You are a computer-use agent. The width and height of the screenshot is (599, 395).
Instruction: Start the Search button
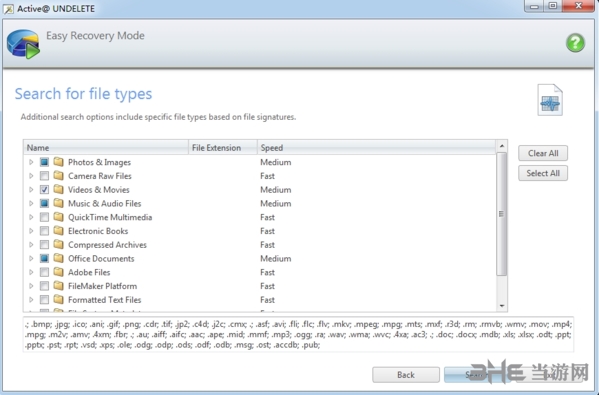tap(477, 375)
